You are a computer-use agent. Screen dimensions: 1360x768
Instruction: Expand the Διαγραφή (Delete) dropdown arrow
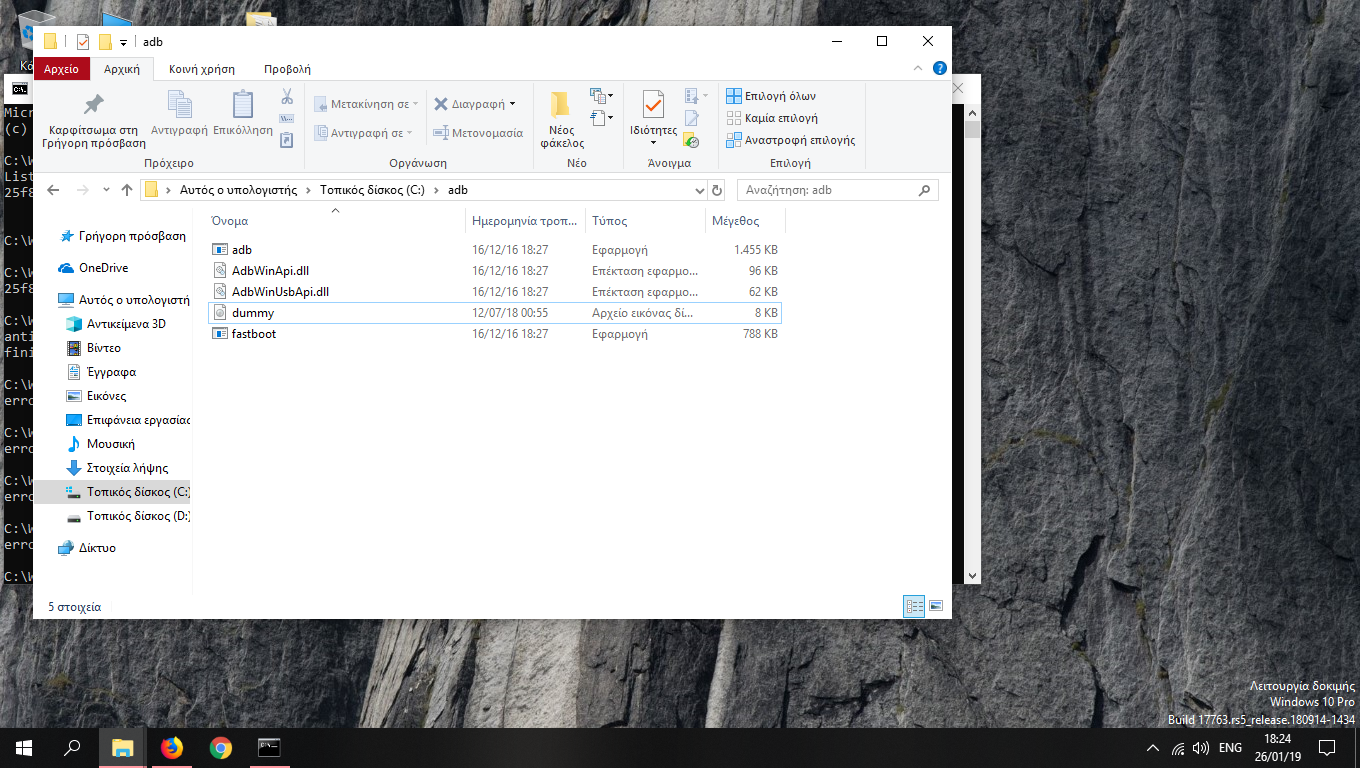click(513, 104)
